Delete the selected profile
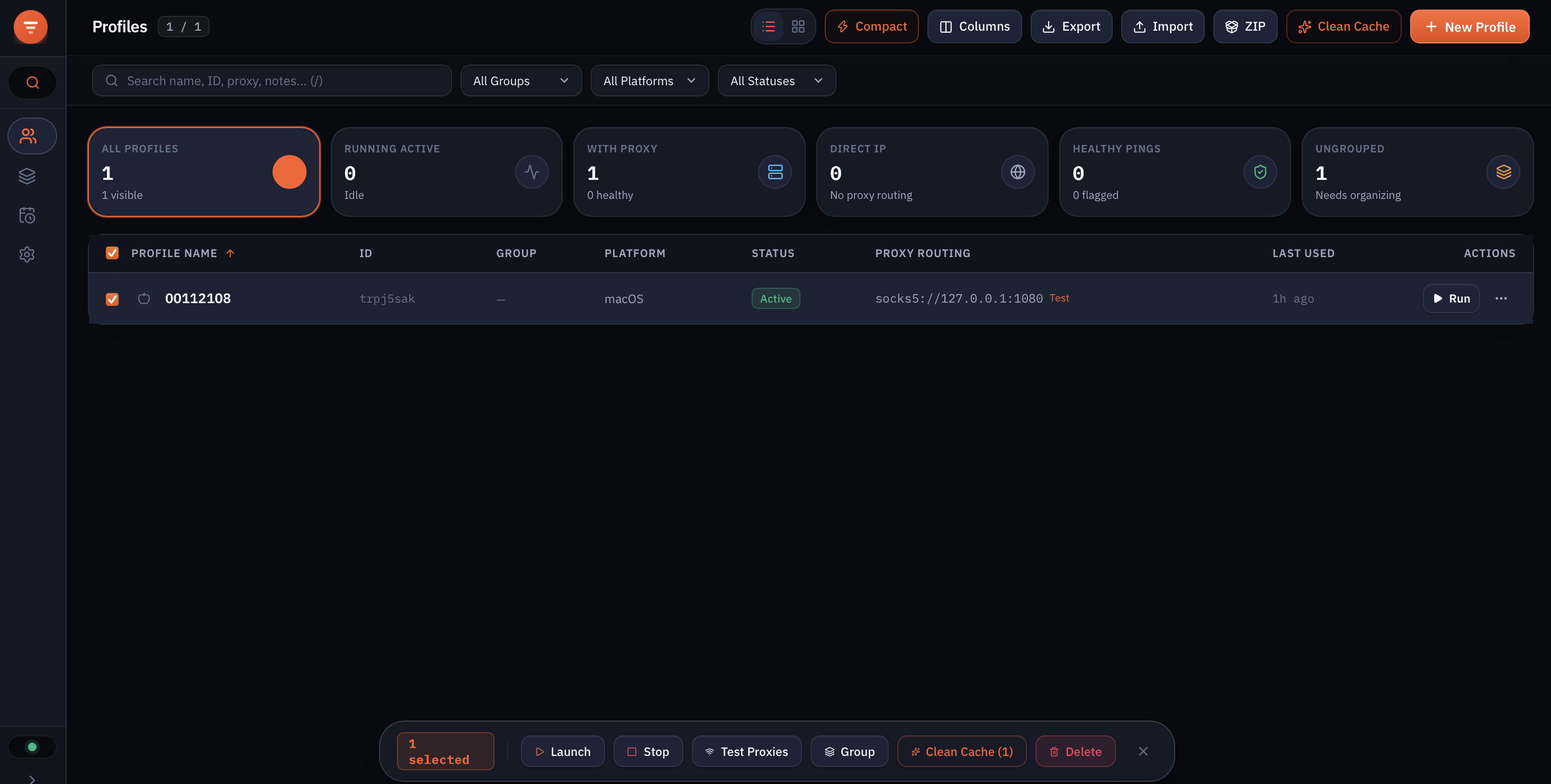Screen dimensions: 1551x784 click(1075, 752)
